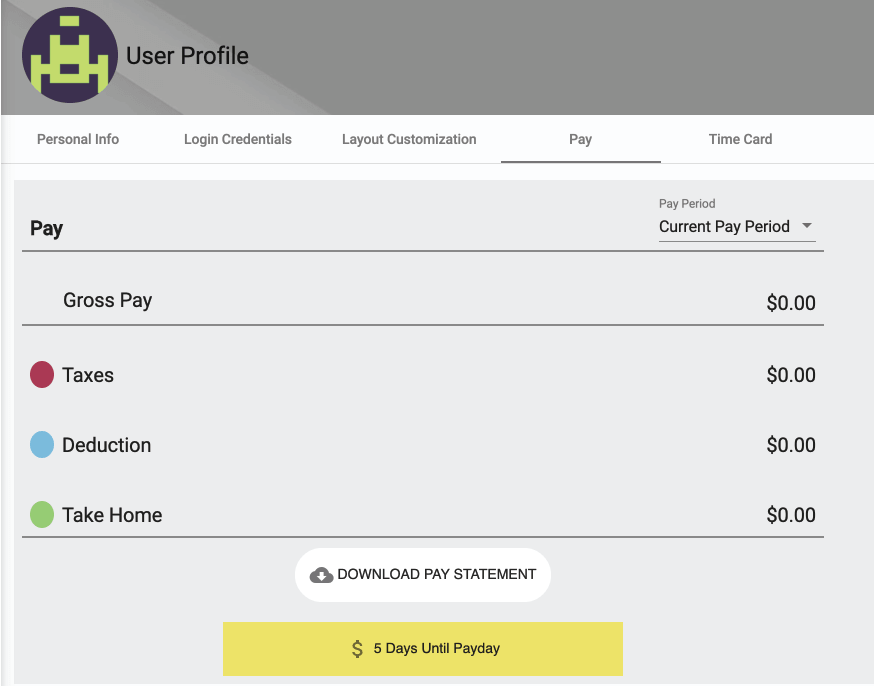Click the cloud download icon
The image size is (874, 687).
[321, 574]
